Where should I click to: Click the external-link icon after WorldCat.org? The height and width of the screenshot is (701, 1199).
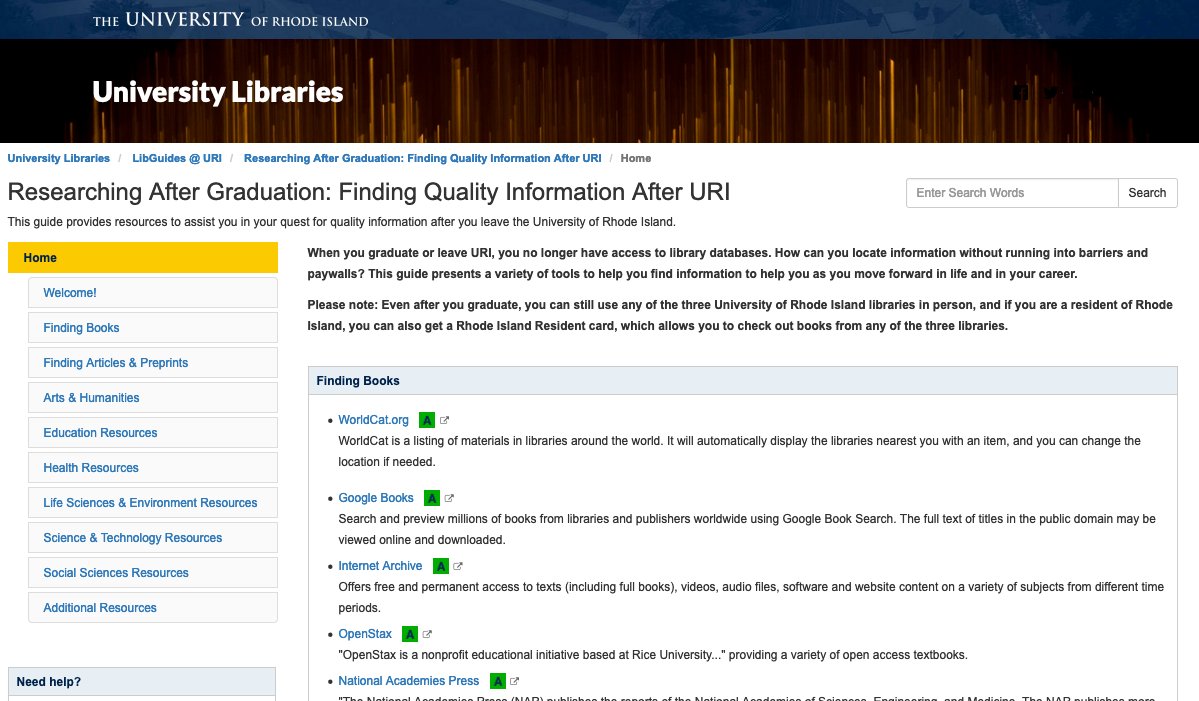[444, 420]
